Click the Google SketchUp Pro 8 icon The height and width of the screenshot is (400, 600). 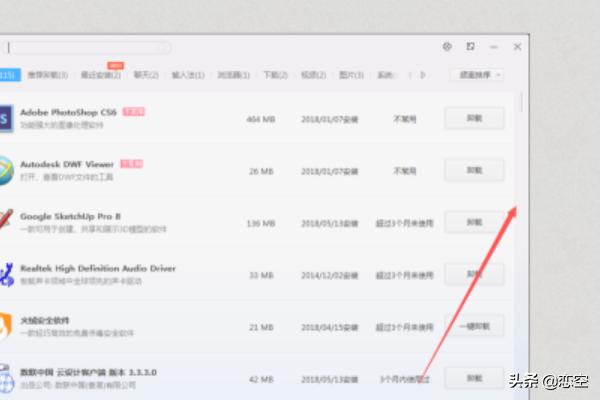click(6, 221)
